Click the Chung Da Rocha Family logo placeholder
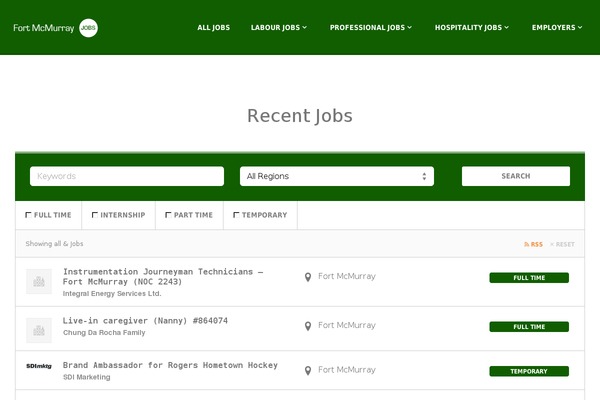 [x=39, y=330]
